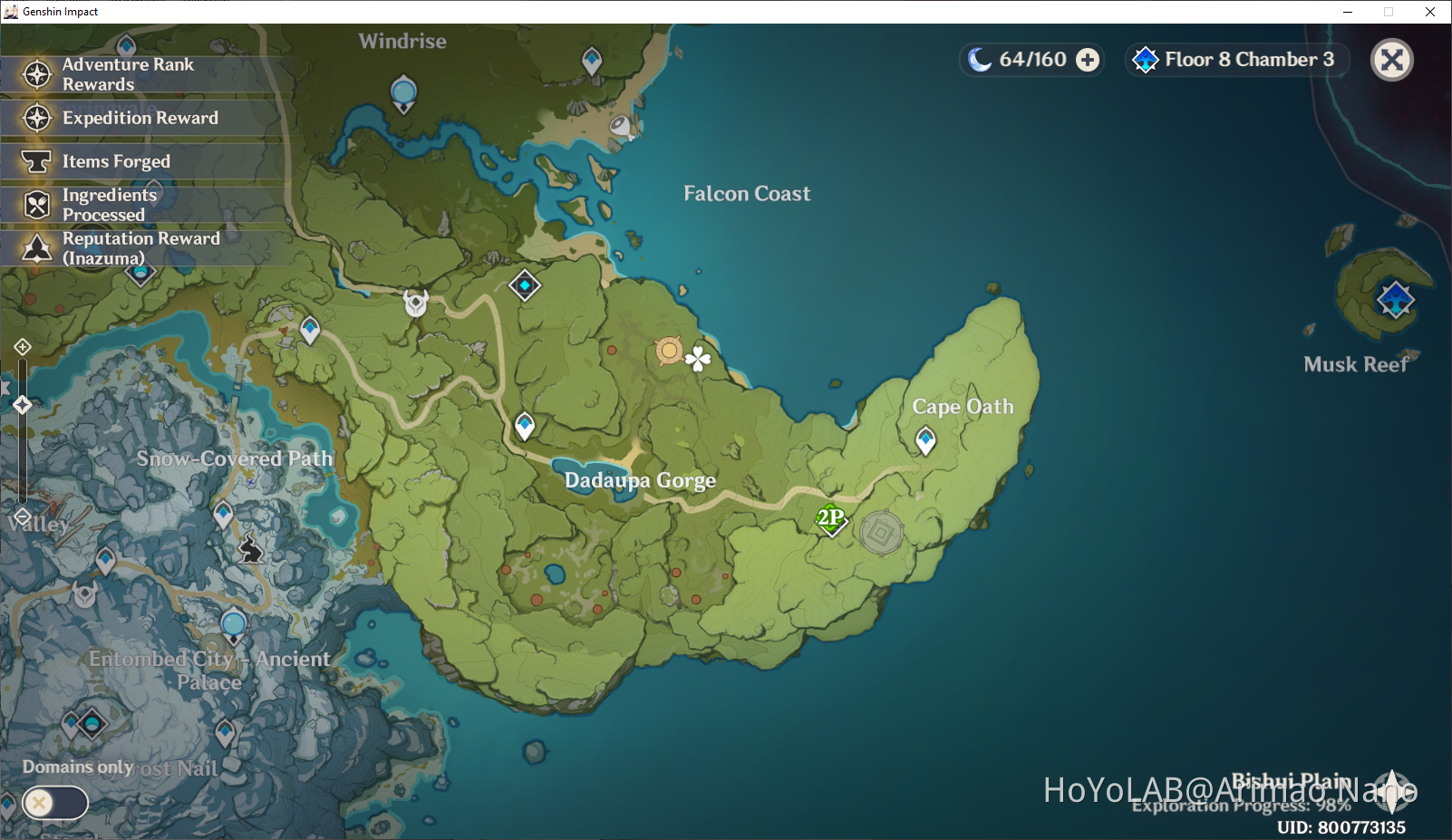Open Floor 8 Chamber 3 Spiral Abyss tracker
The height and width of the screenshot is (840, 1452).
click(1236, 60)
